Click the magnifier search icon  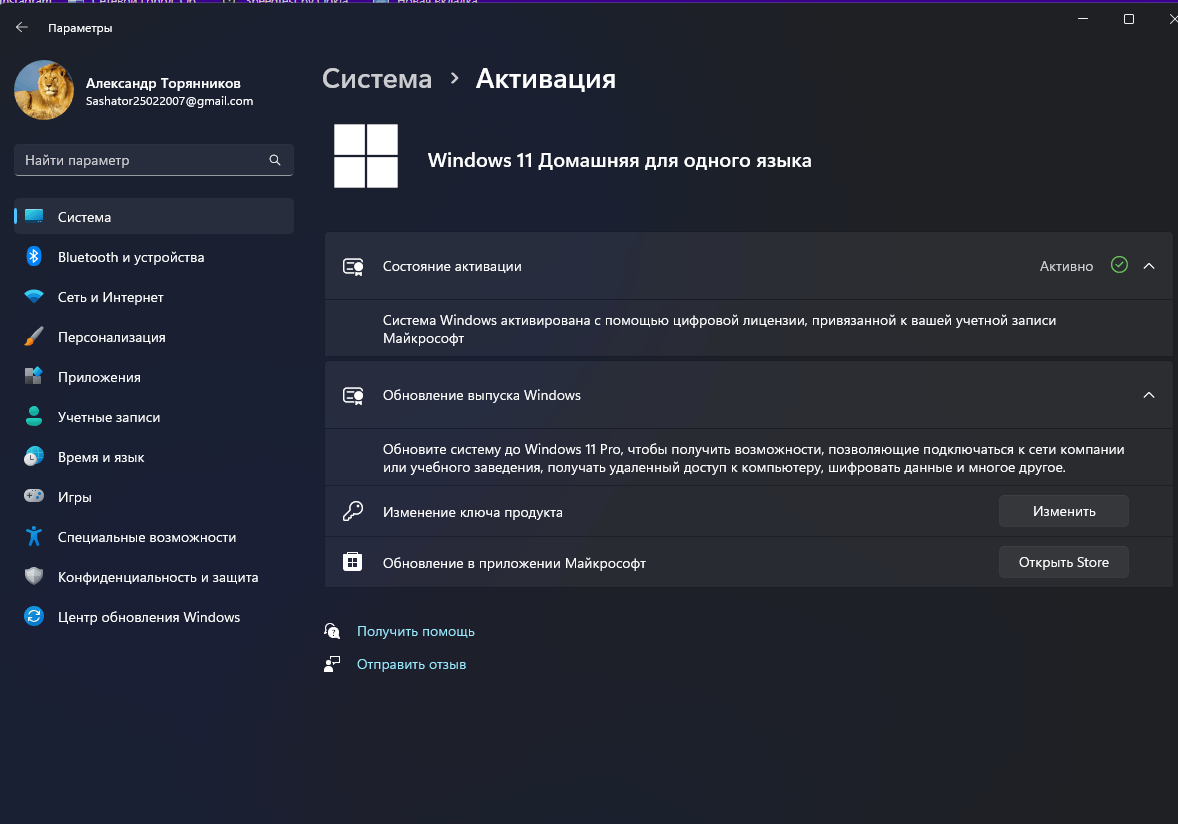275,160
